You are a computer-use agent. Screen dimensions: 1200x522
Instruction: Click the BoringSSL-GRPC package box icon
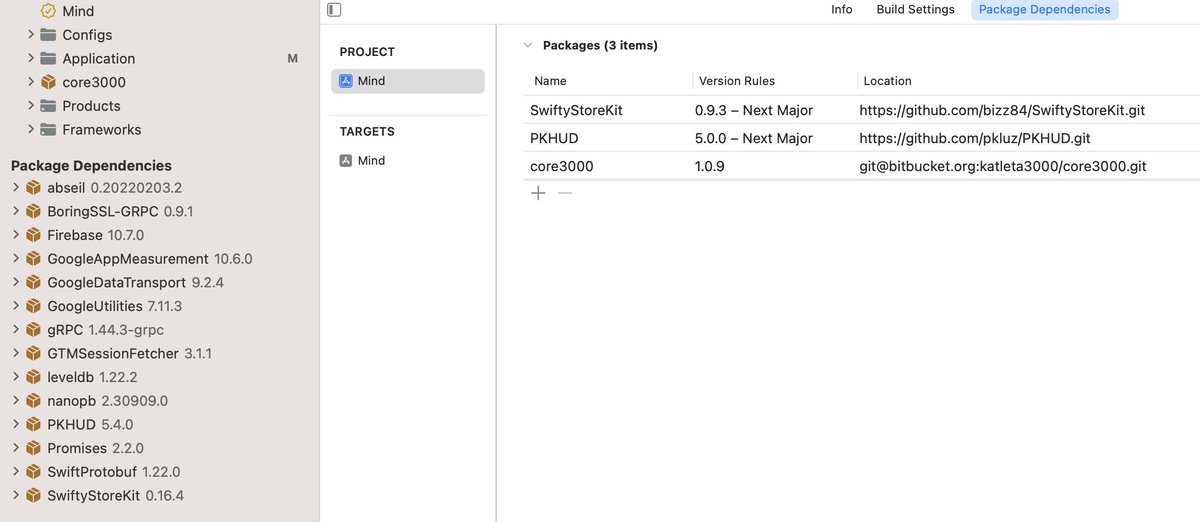(x=33, y=211)
